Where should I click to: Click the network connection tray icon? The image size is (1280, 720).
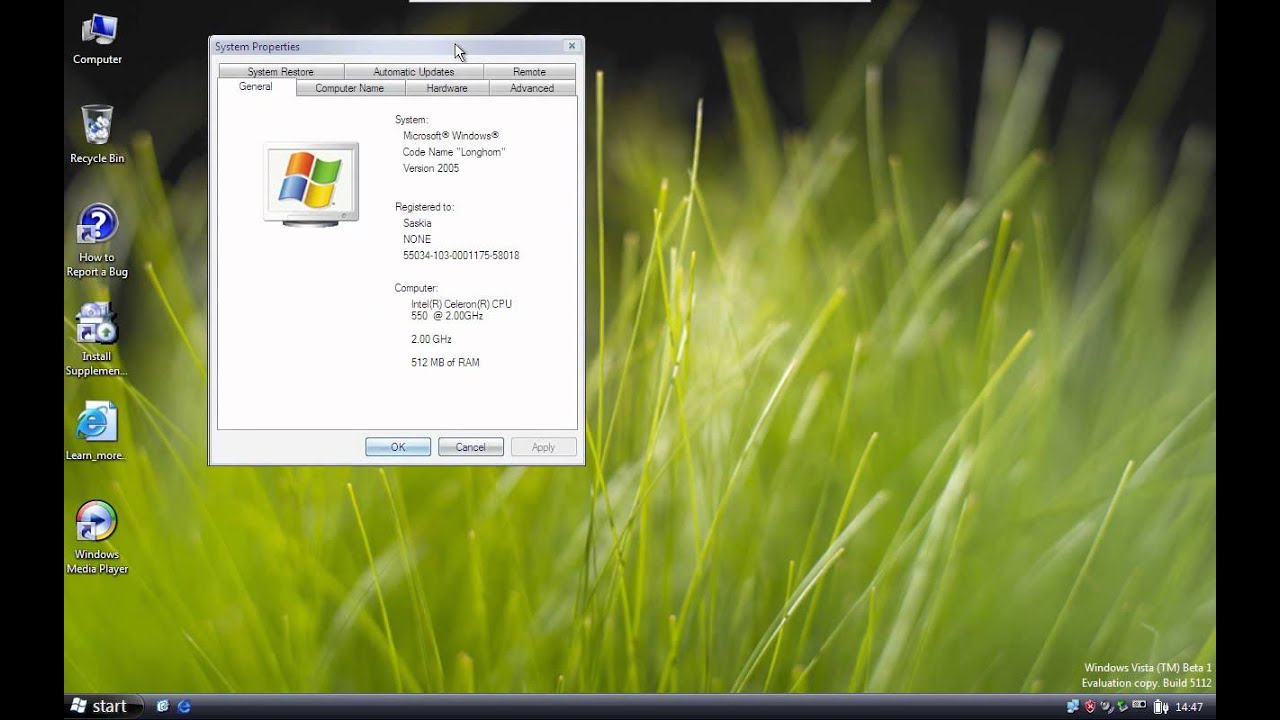(1073, 706)
